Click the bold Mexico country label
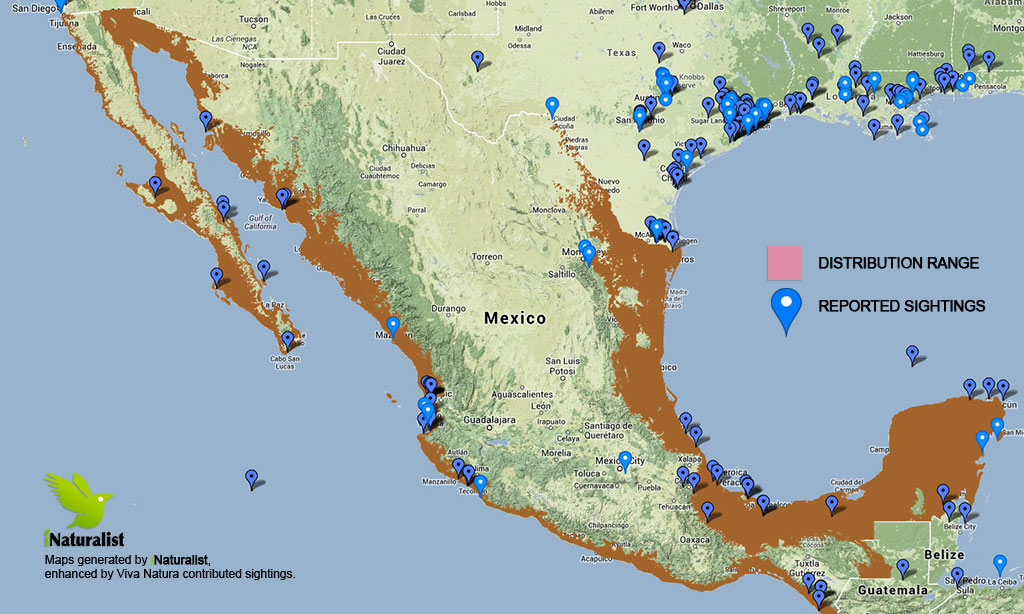This screenshot has height=614, width=1024. [515, 319]
